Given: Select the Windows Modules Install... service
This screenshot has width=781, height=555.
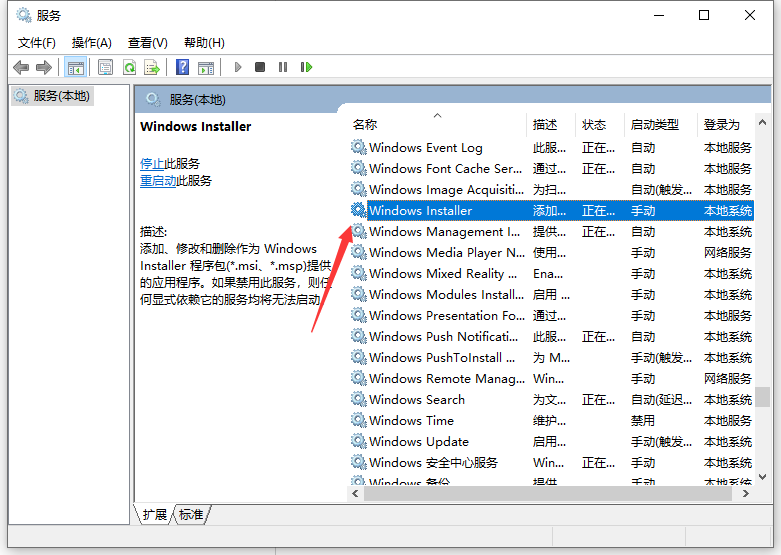Looking at the screenshot, I should pyautogui.click(x=446, y=294).
